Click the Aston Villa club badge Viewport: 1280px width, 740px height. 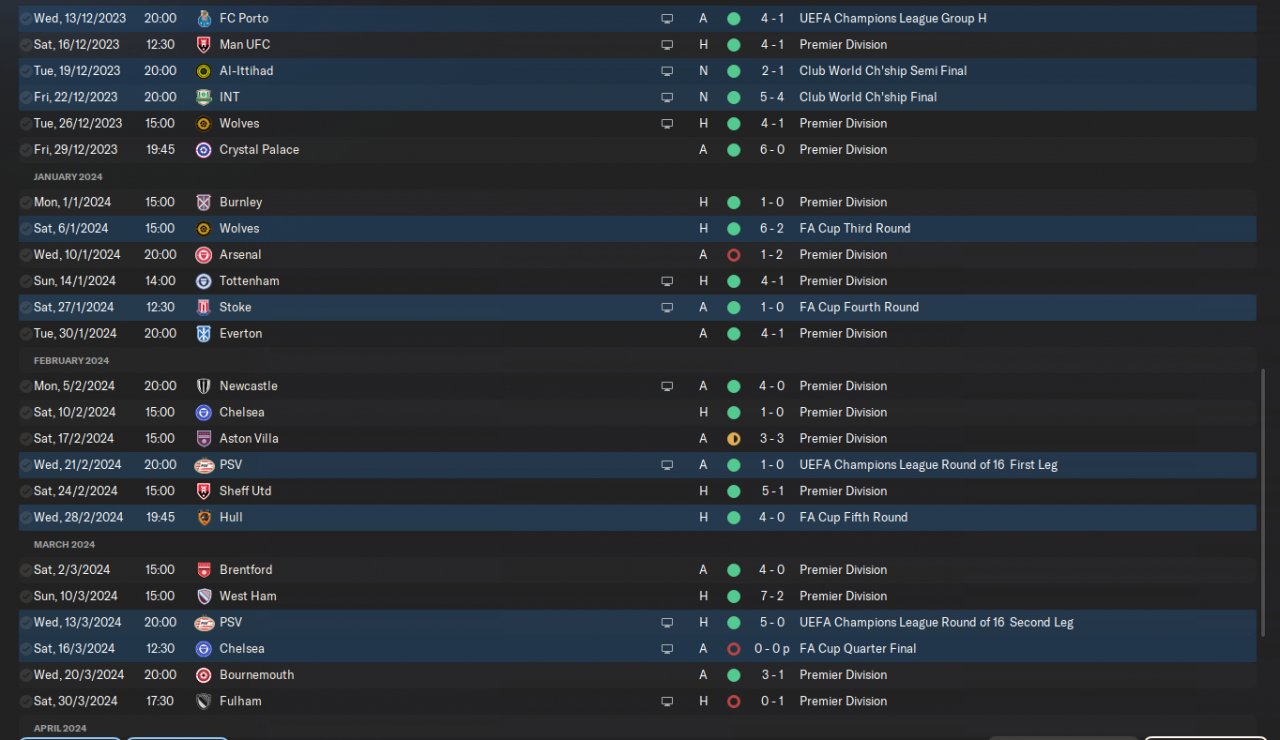pos(203,439)
